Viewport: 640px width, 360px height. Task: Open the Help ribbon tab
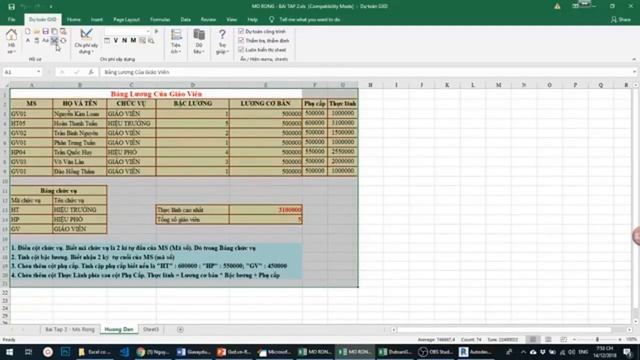point(252,20)
